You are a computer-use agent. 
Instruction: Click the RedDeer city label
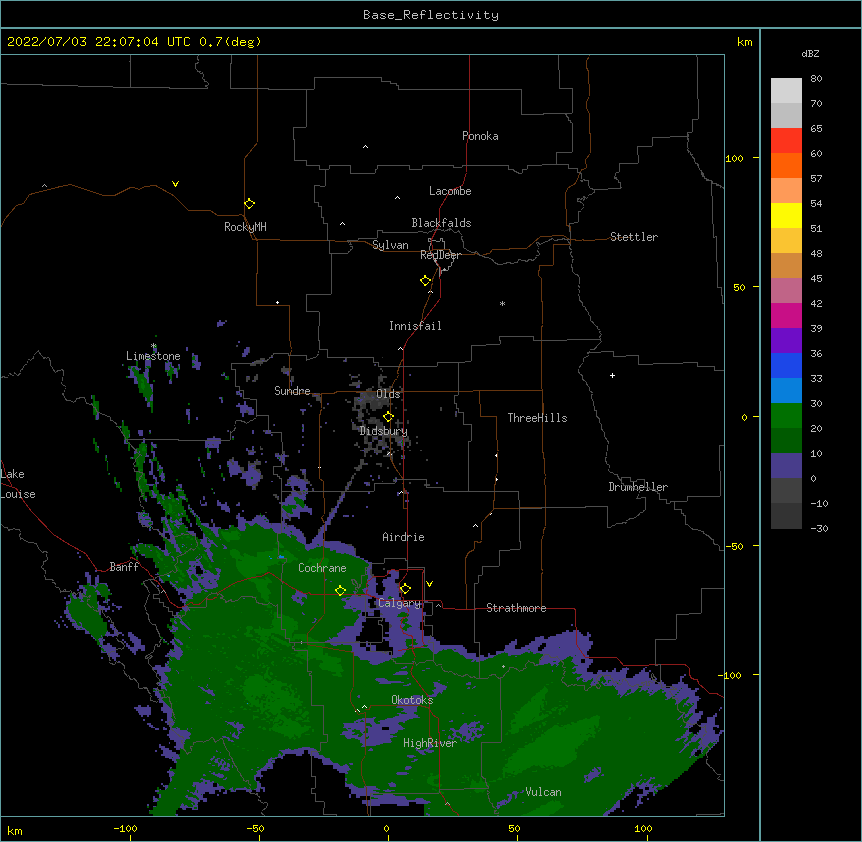tap(440, 255)
